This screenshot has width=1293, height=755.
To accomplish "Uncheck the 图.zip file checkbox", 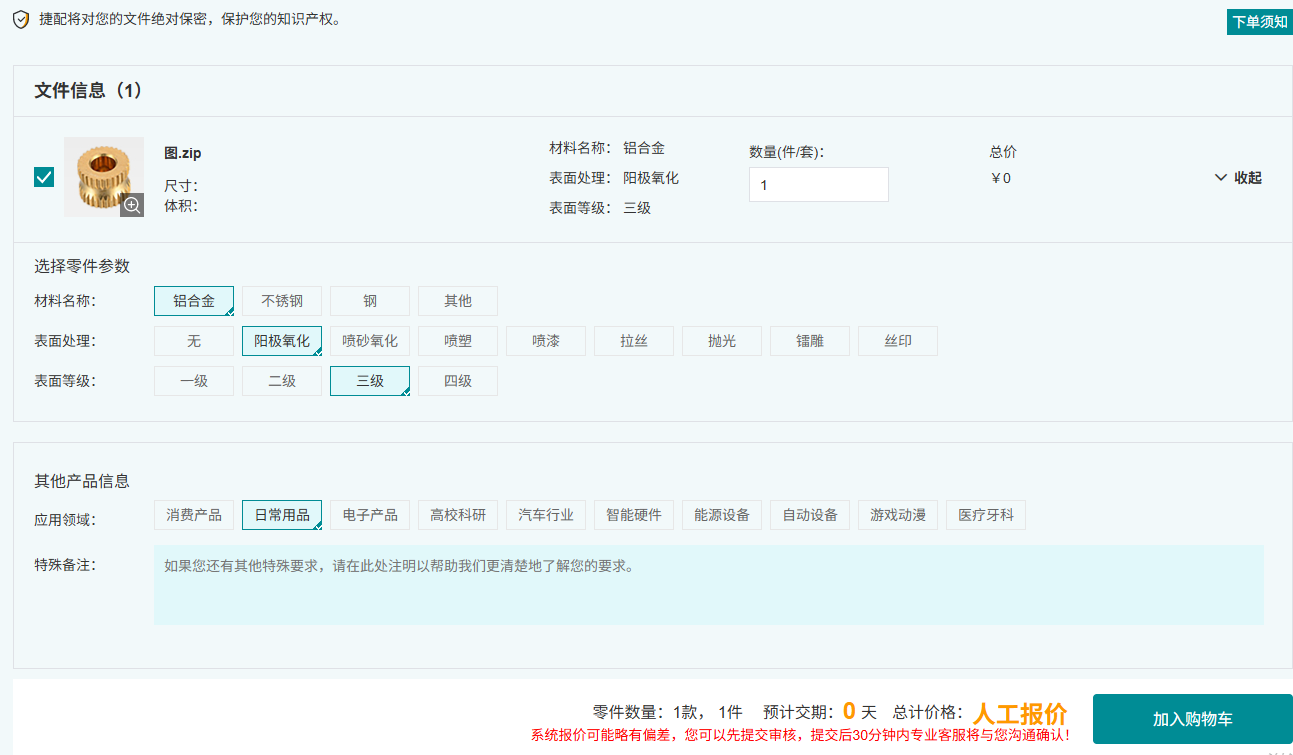I will coord(44,177).
